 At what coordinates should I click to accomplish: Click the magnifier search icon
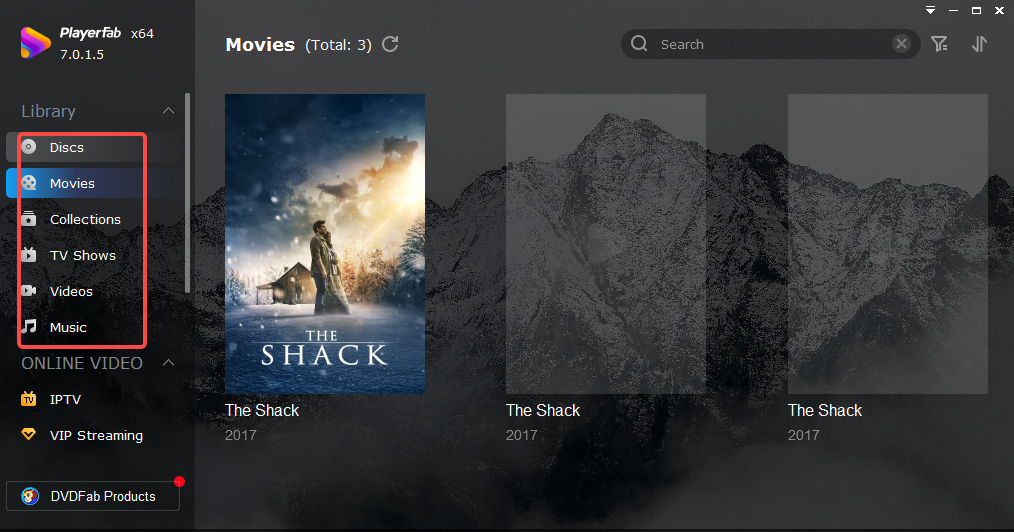click(x=640, y=44)
